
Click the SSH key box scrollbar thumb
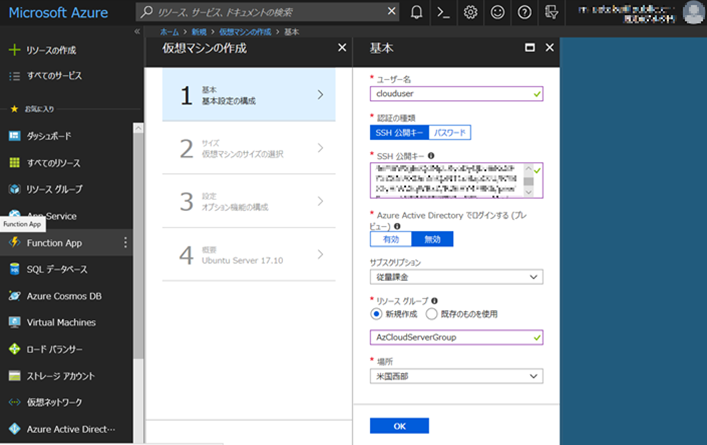pos(528,181)
